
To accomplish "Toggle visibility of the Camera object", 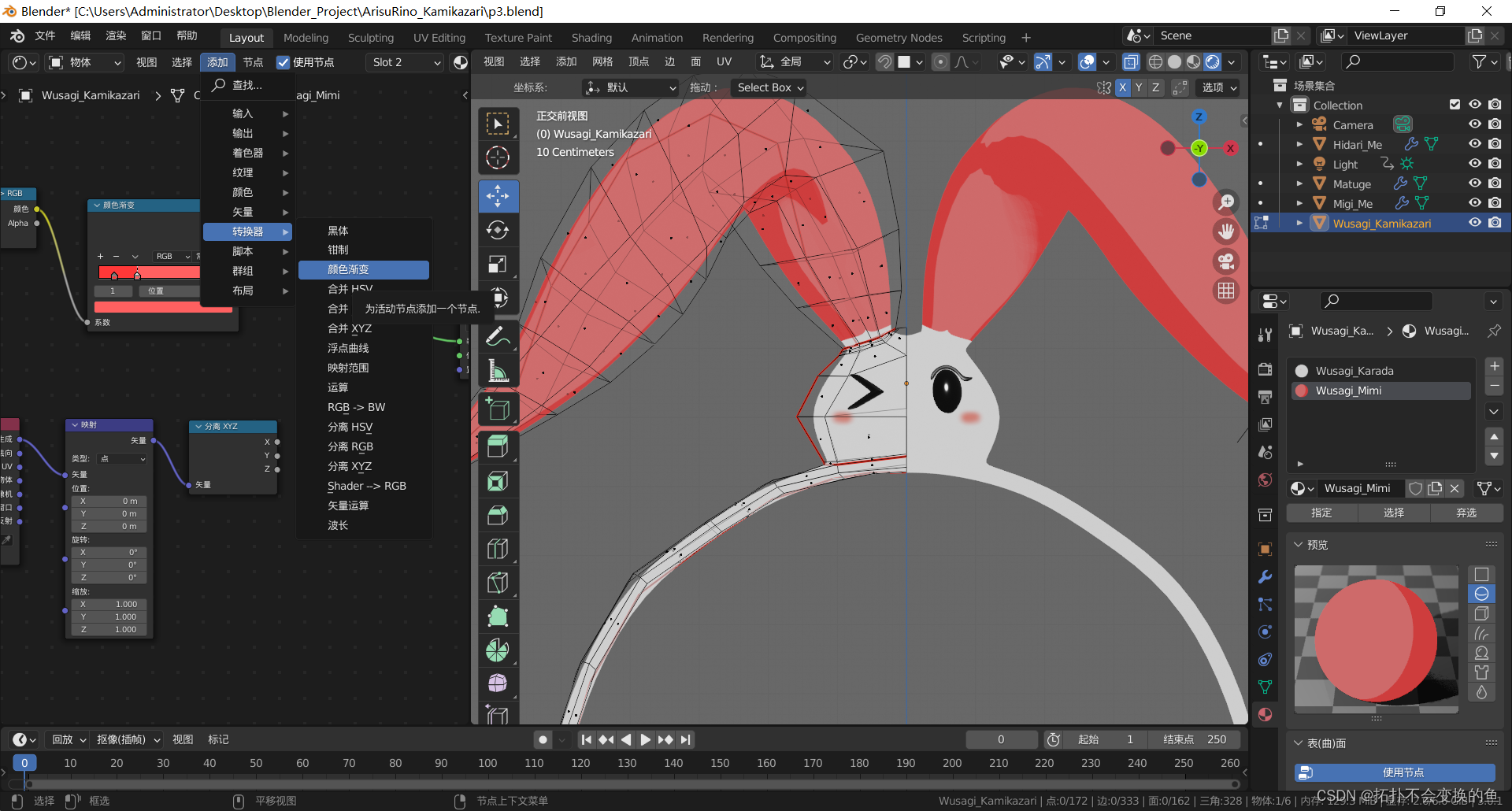I will click(1475, 124).
